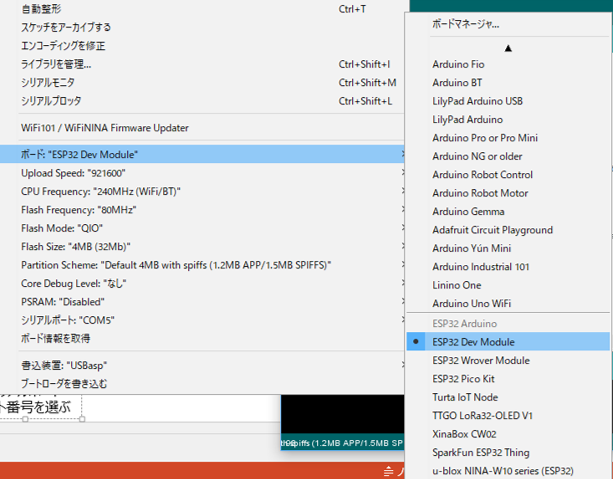Open ボードマネージャ... from board list
This screenshot has width=613, height=479.
(x=508, y=24)
